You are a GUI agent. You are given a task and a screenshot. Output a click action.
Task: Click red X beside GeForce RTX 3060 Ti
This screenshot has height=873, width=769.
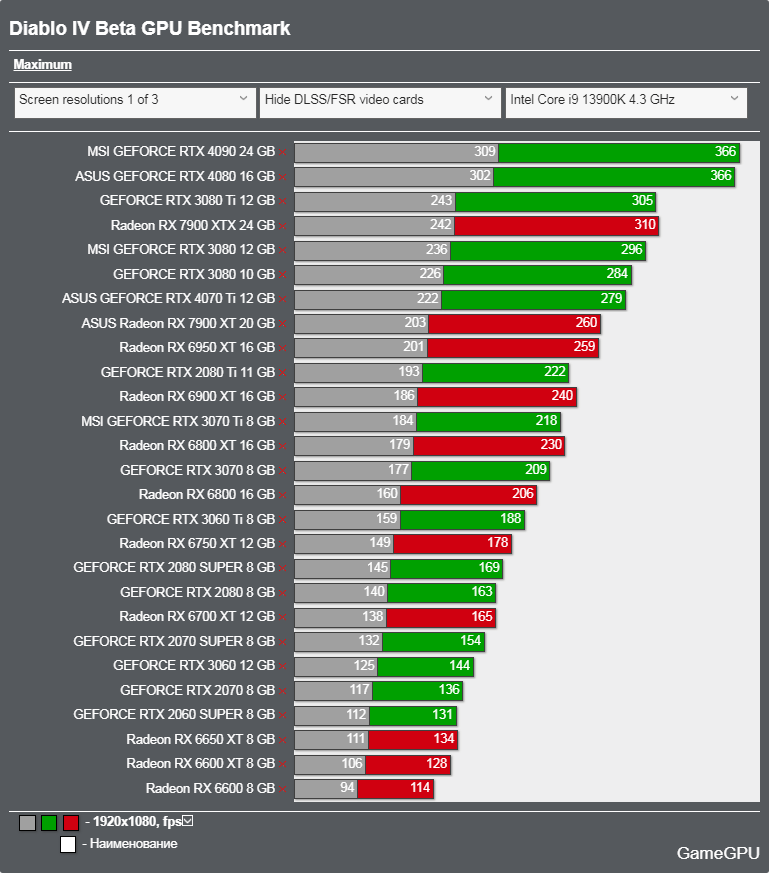click(x=283, y=519)
